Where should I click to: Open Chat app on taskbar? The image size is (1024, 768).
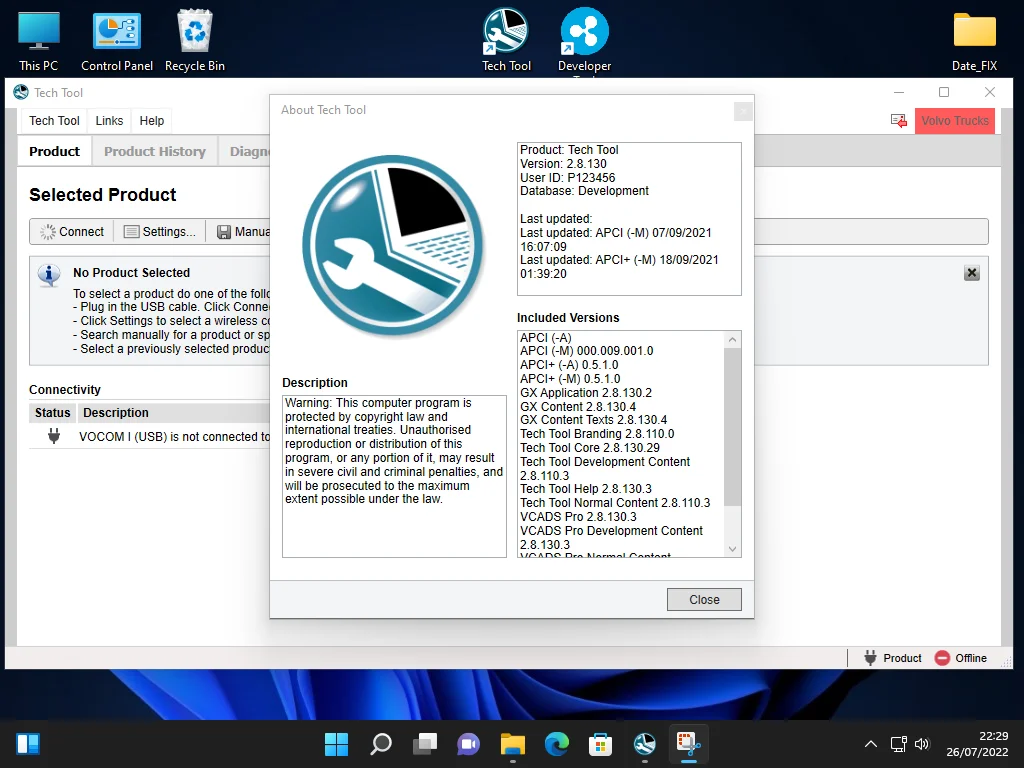coord(468,744)
